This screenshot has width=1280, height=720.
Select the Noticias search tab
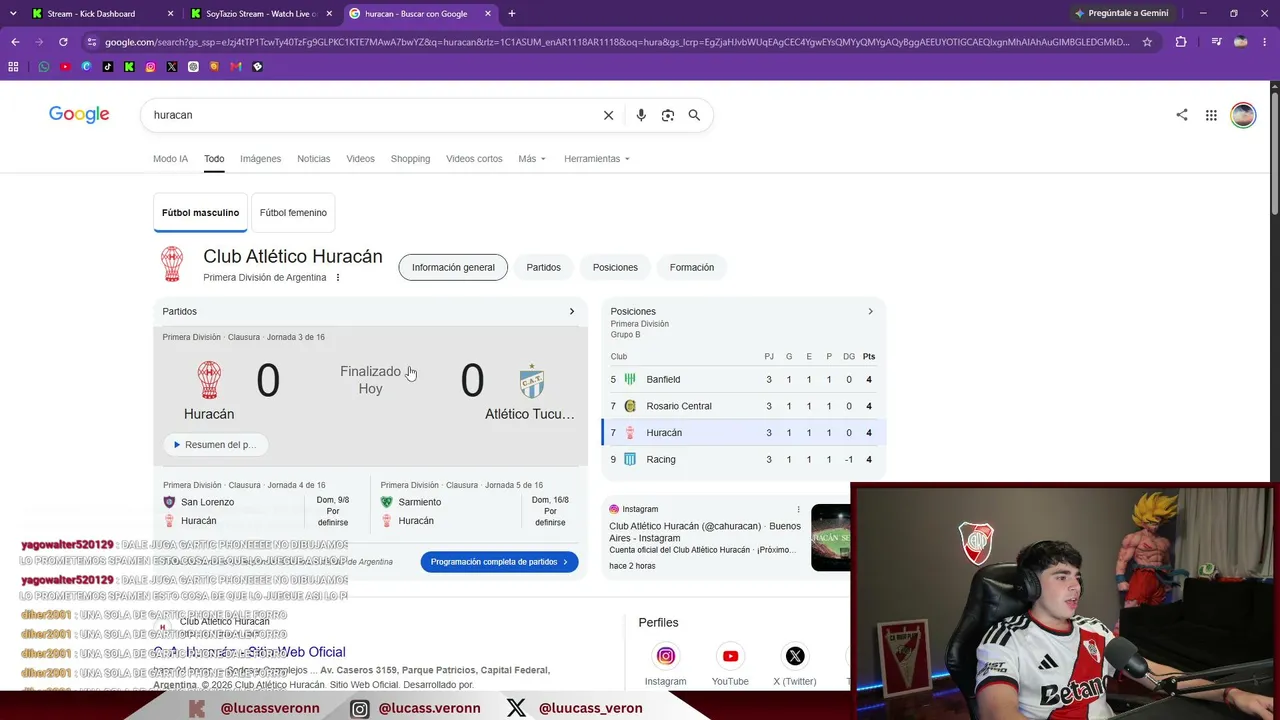click(x=313, y=159)
